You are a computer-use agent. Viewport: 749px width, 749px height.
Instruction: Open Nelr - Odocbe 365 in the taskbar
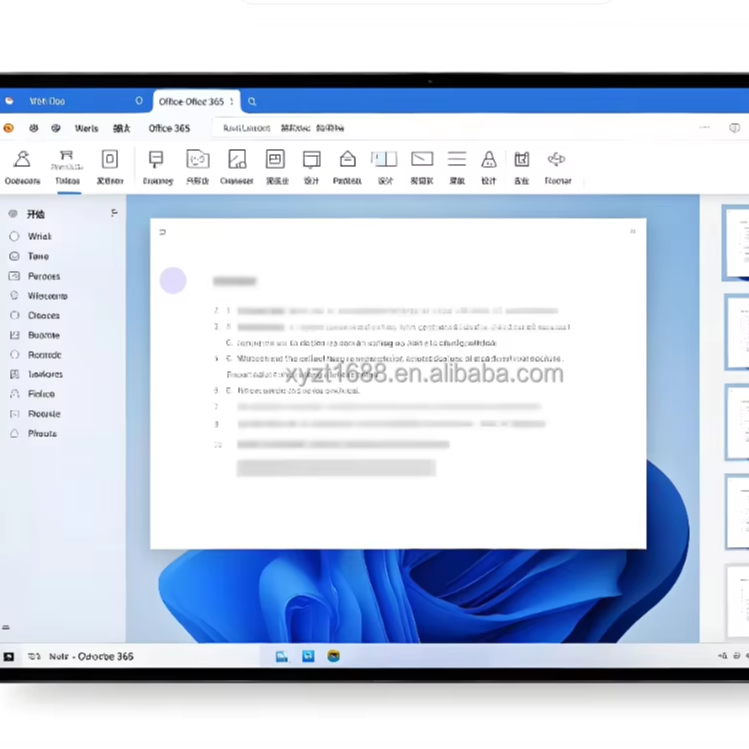[x=91, y=657]
